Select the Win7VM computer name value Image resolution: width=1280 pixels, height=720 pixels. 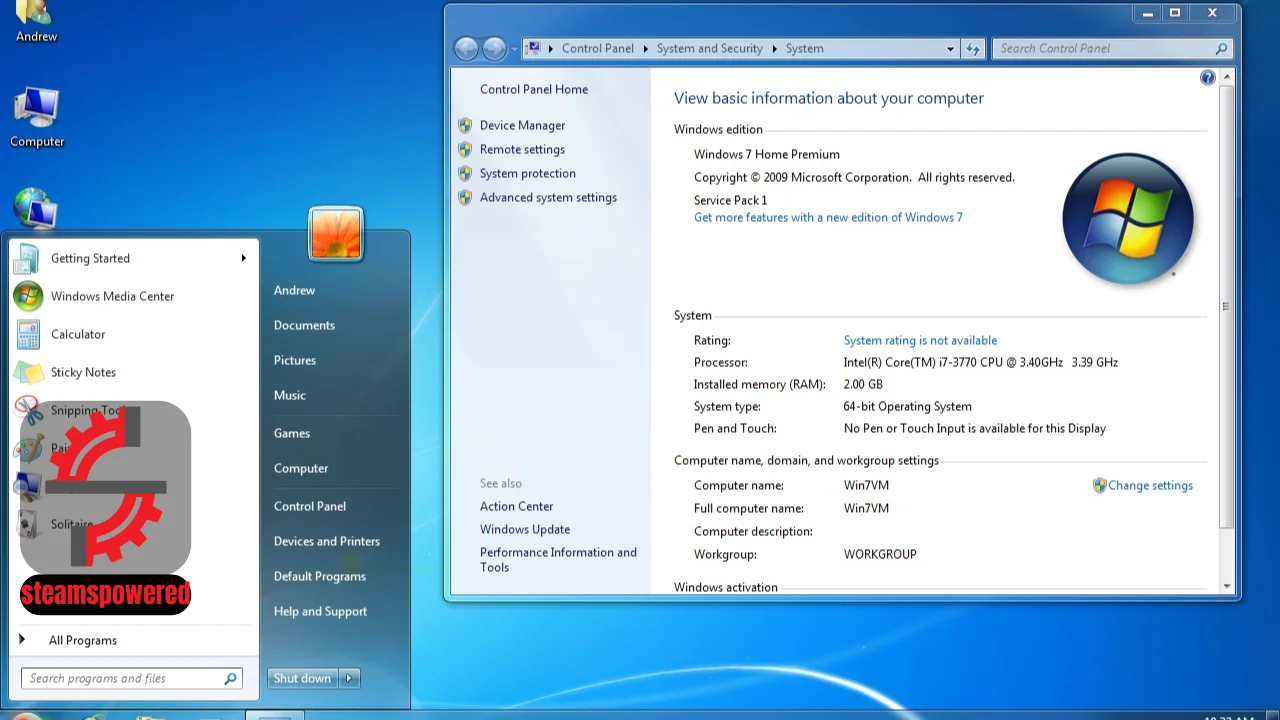[866, 485]
